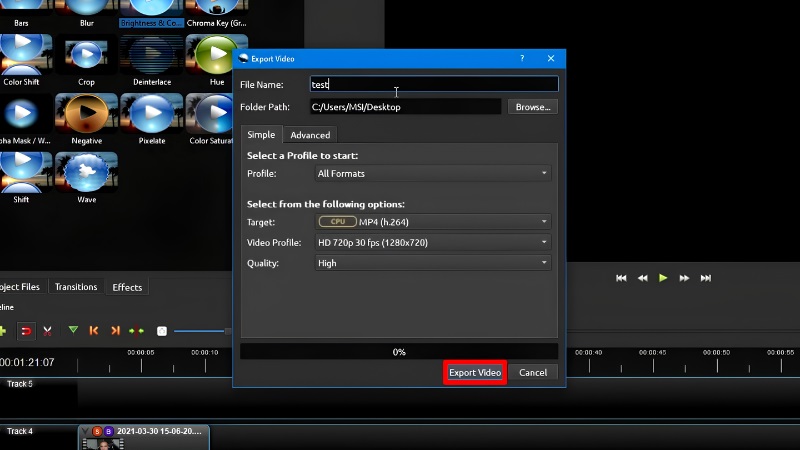Click the Track 5 label

coord(20,384)
